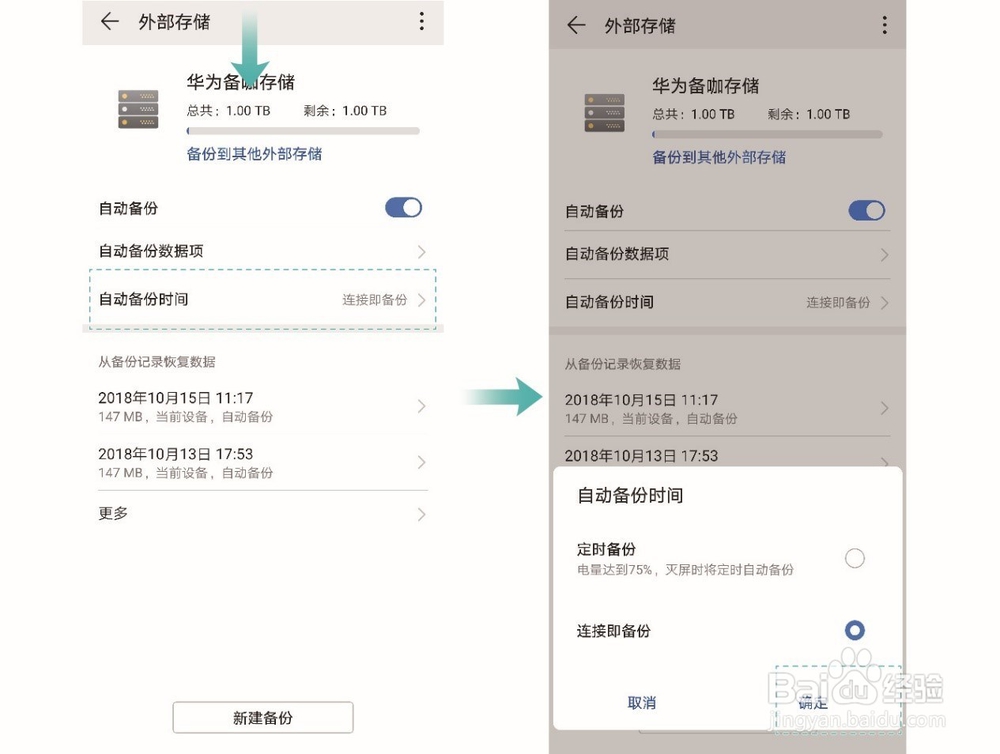Tap 从备份记录恢复数据 header on right screen
The width and height of the screenshot is (1000, 754).
point(622,364)
